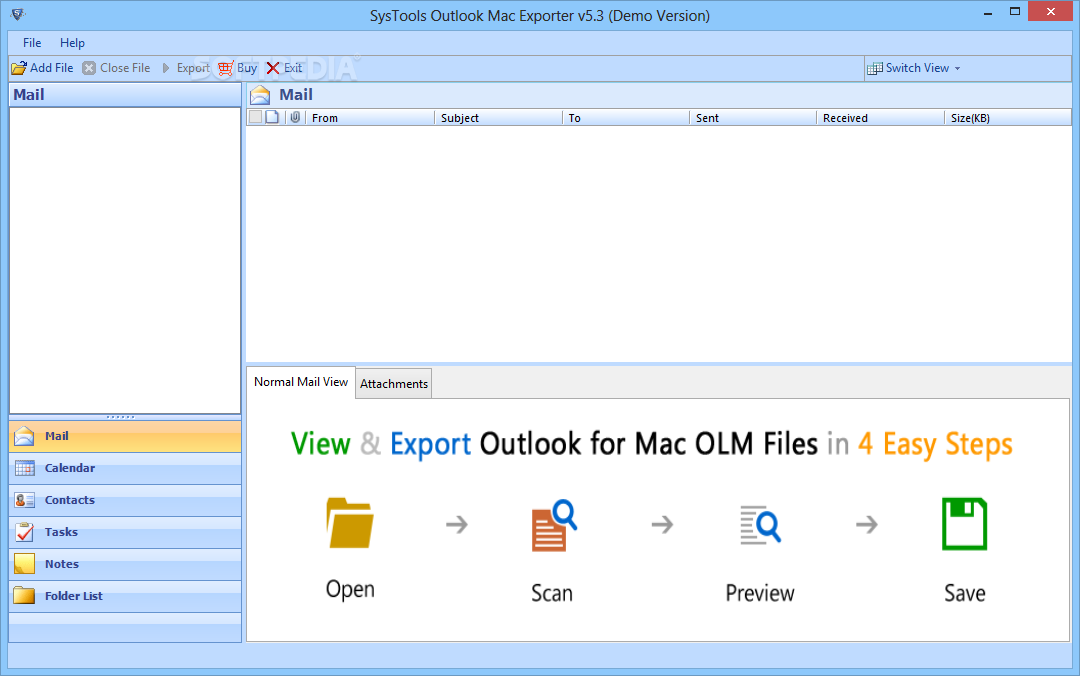
Task: Click the Open folder step icon
Action: pos(350,523)
